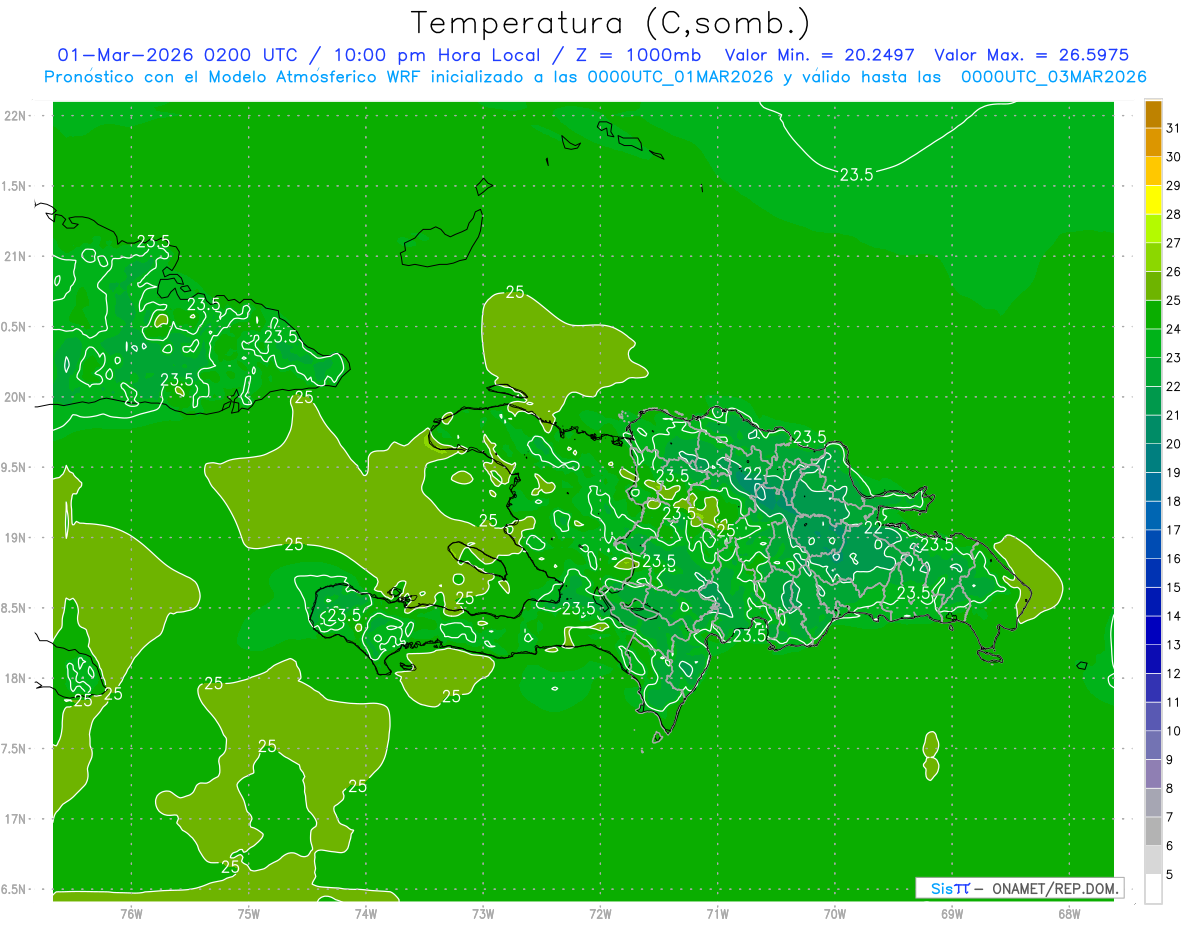
Task: Click the '68W' longitude axis label
Action: pyautogui.click(x=1068, y=913)
